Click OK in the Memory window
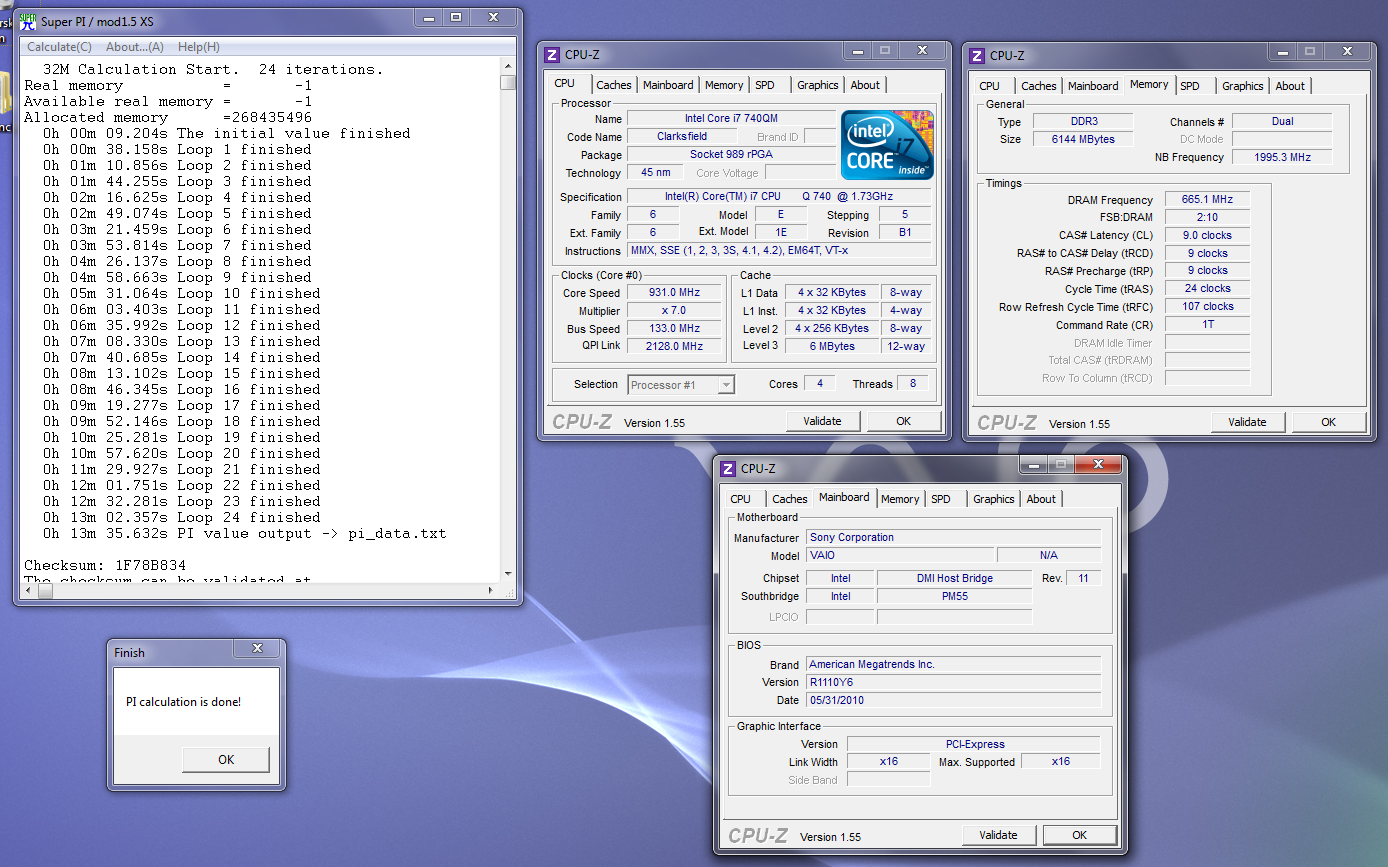The image size is (1388, 867). [1329, 422]
